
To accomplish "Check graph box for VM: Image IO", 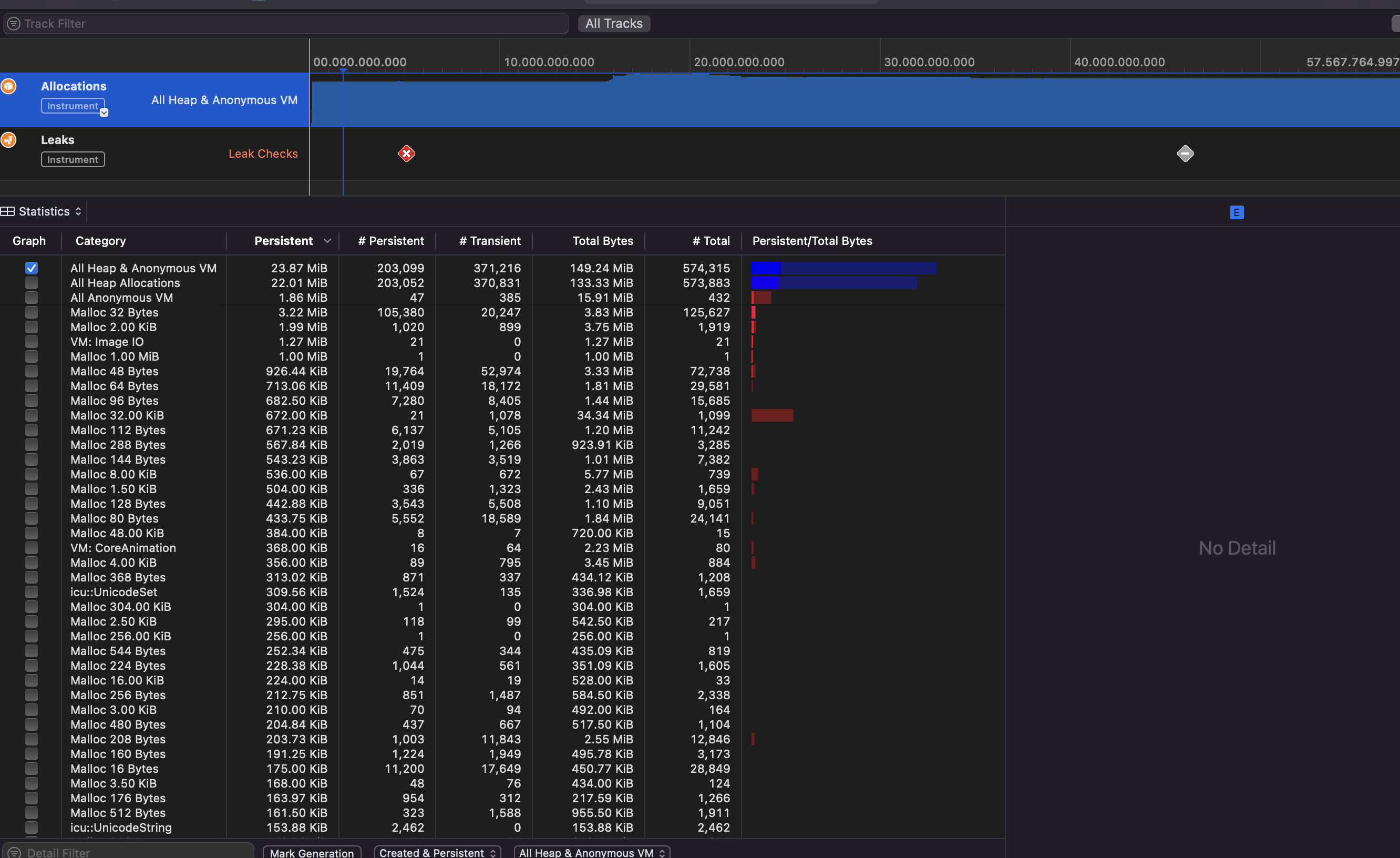I will coord(31,342).
